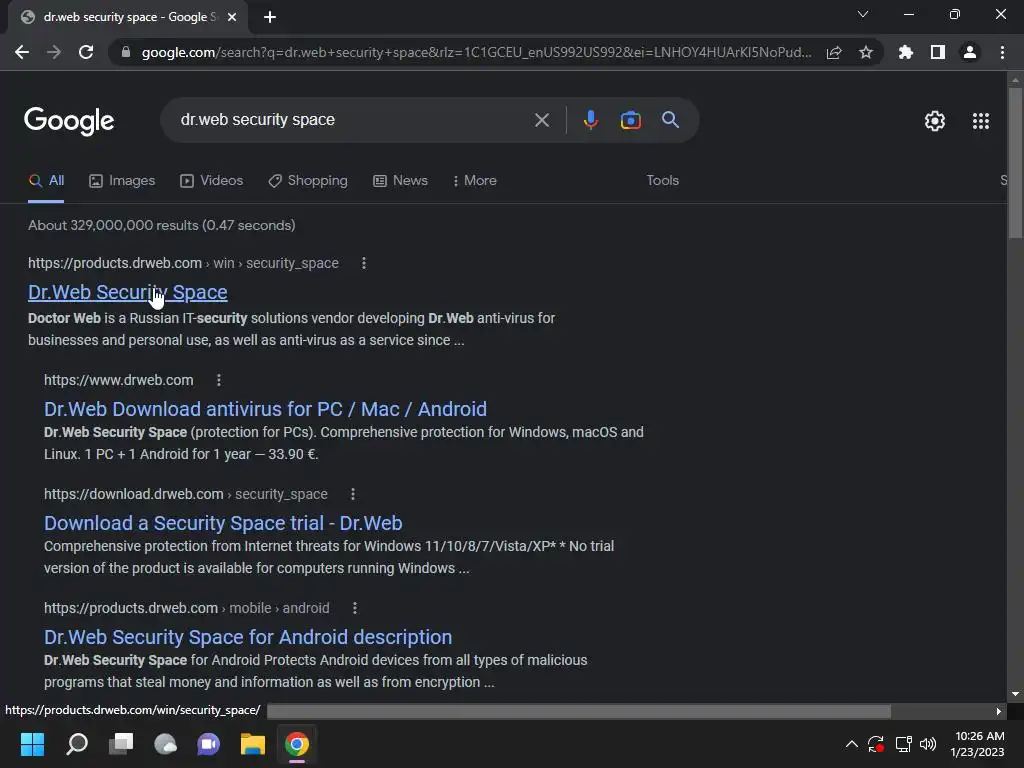Open Dr.Web Download antivirus for PC link
The width and height of the screenshot is (1024, 768).
(265, 409)
